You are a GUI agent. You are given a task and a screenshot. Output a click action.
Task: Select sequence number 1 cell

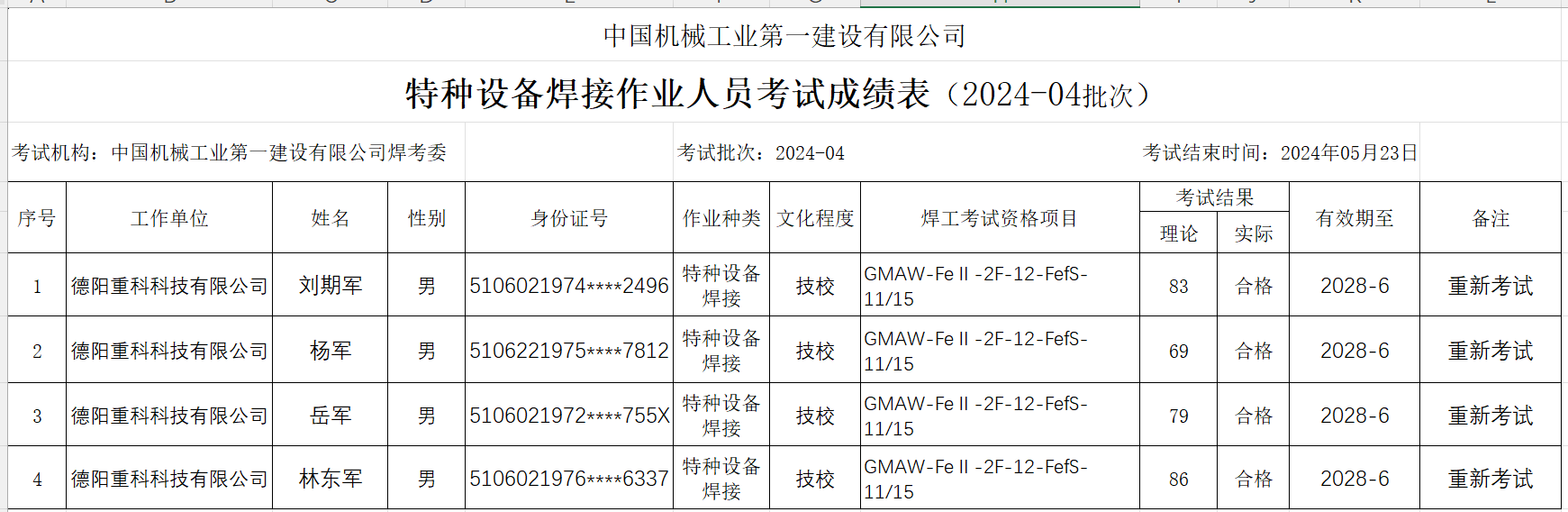coord(37,285)
